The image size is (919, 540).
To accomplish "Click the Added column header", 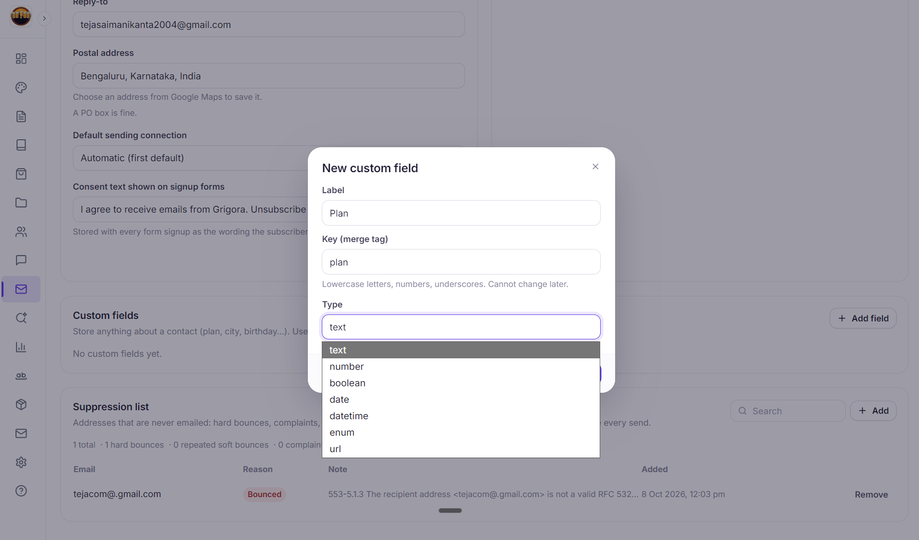I will [x=655, y=469].
